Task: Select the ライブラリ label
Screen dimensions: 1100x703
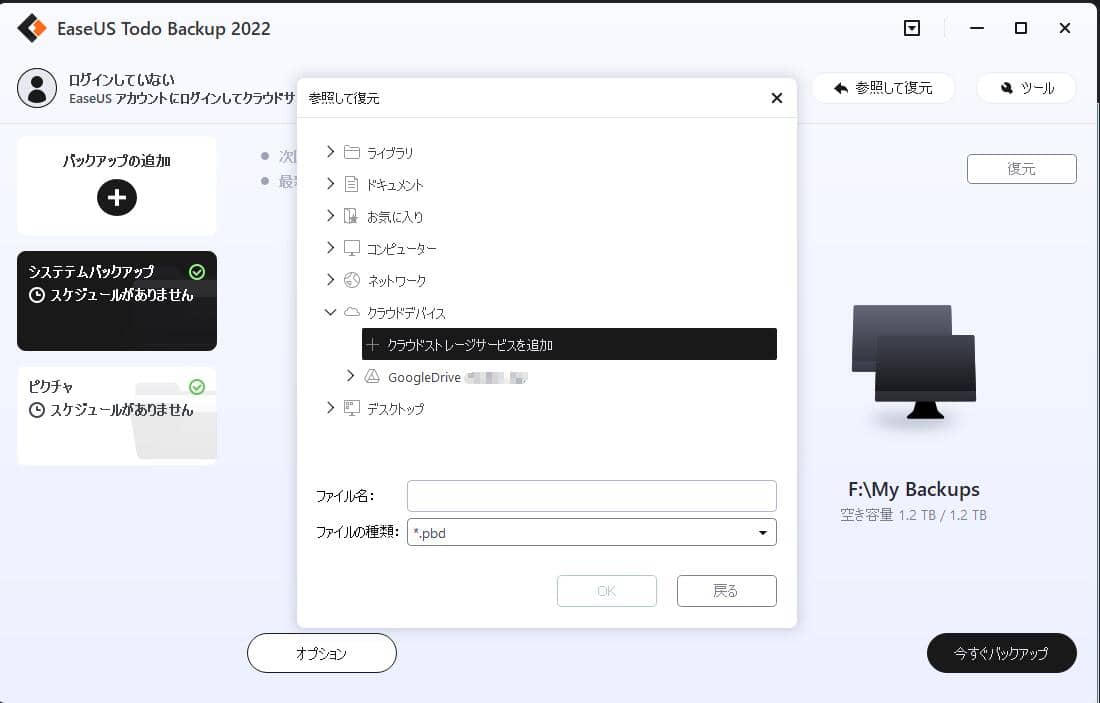Action: (x=390, y=152)
